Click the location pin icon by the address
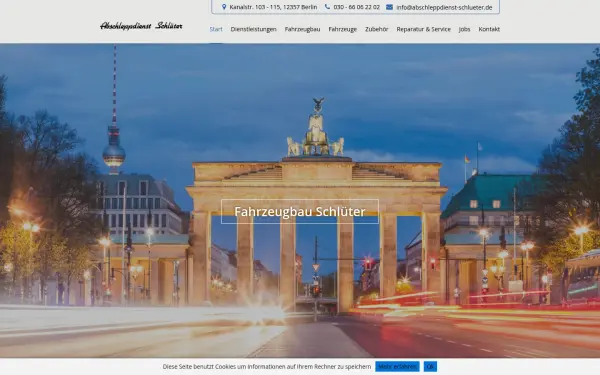The height and width of the screenshot is (375, 600). point(224,7)
